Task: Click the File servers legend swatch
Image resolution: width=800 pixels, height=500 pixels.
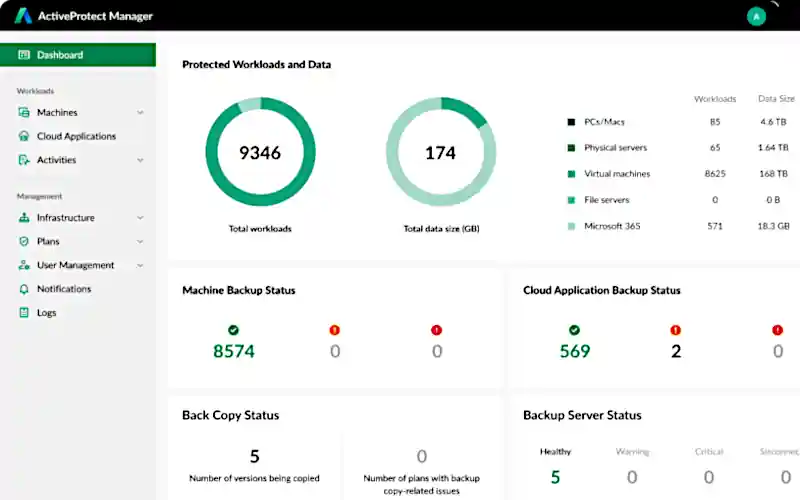Action: coord(571,200)
